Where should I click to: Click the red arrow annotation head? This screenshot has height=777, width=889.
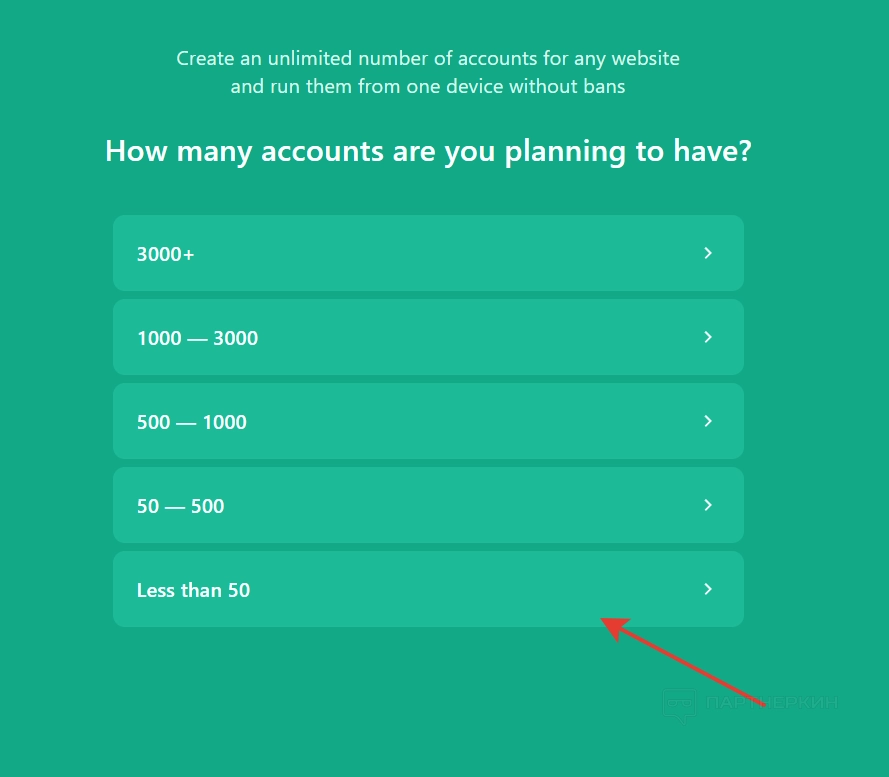click(x=612, y=626)
